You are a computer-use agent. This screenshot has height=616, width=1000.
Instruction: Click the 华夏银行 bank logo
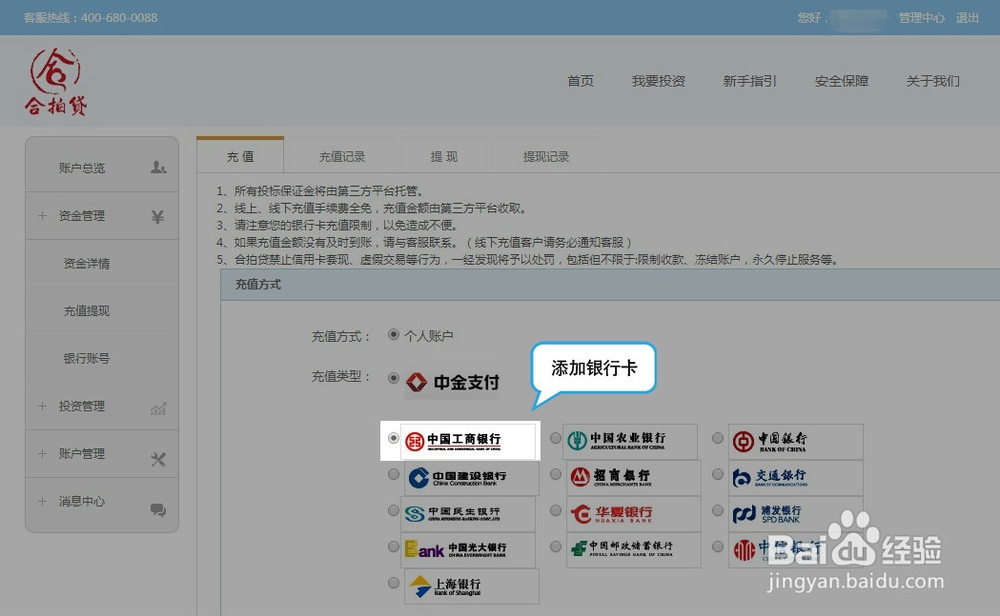[633, 514]
